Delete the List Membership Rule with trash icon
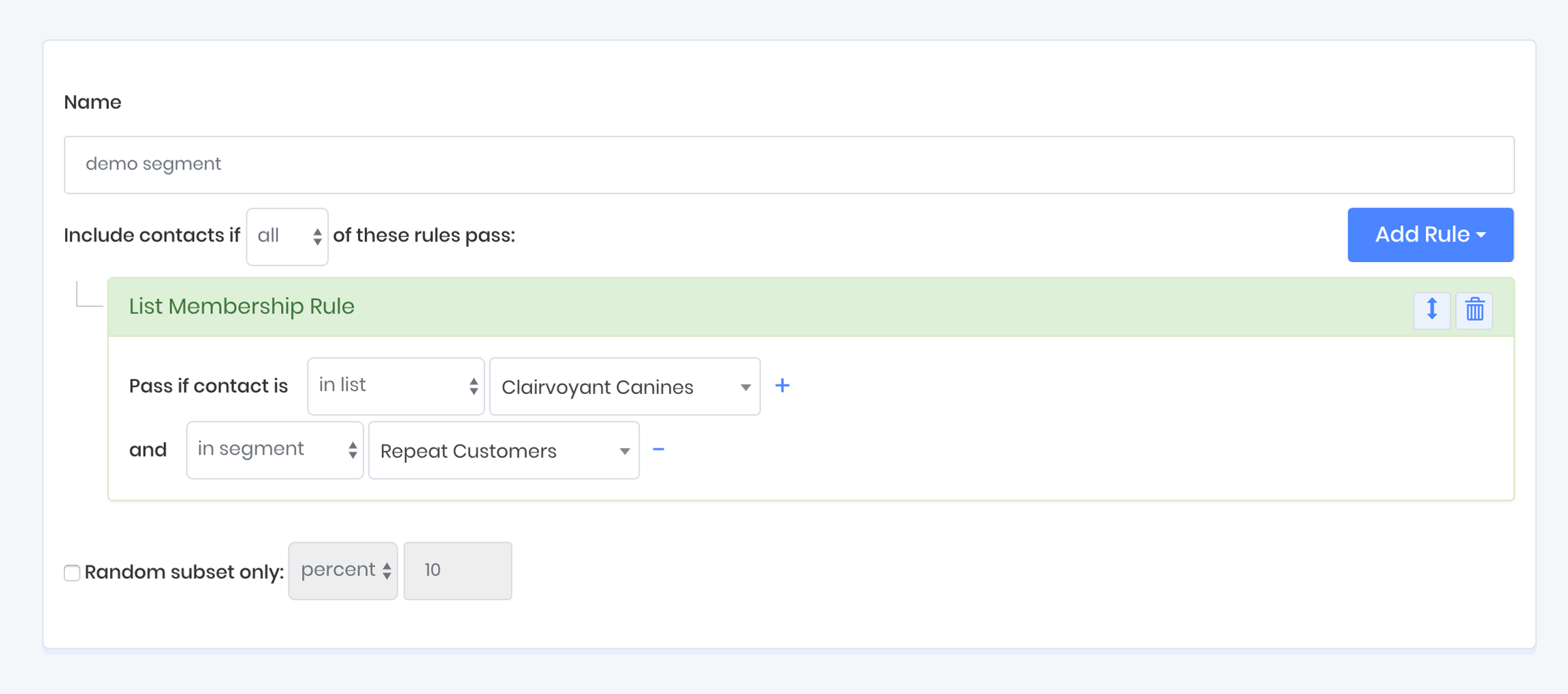 point(1474,310)
